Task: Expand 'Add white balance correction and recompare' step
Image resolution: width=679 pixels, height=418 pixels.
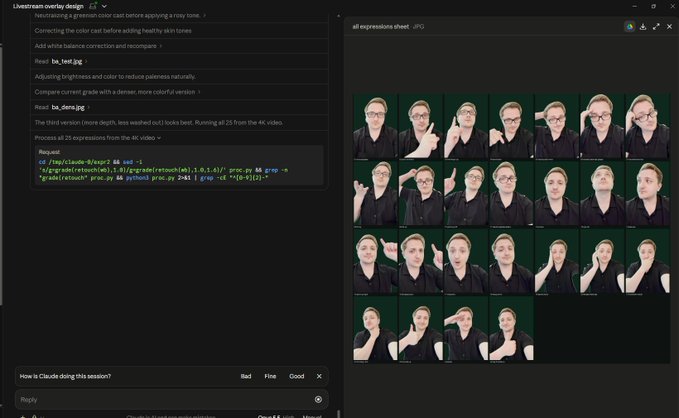Action: click(x=98, y=46)
